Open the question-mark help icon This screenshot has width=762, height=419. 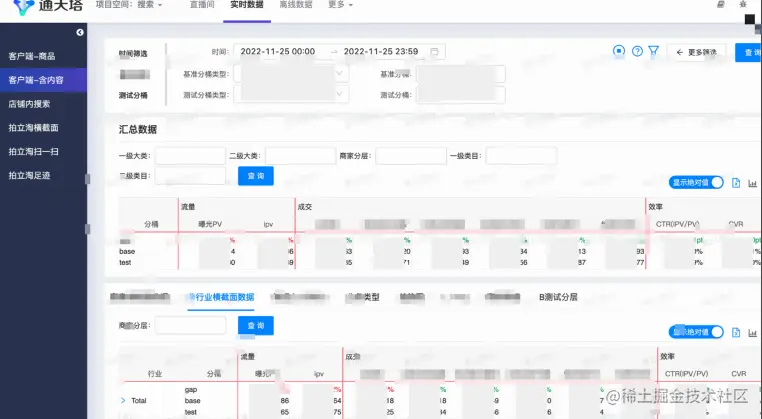637,51
